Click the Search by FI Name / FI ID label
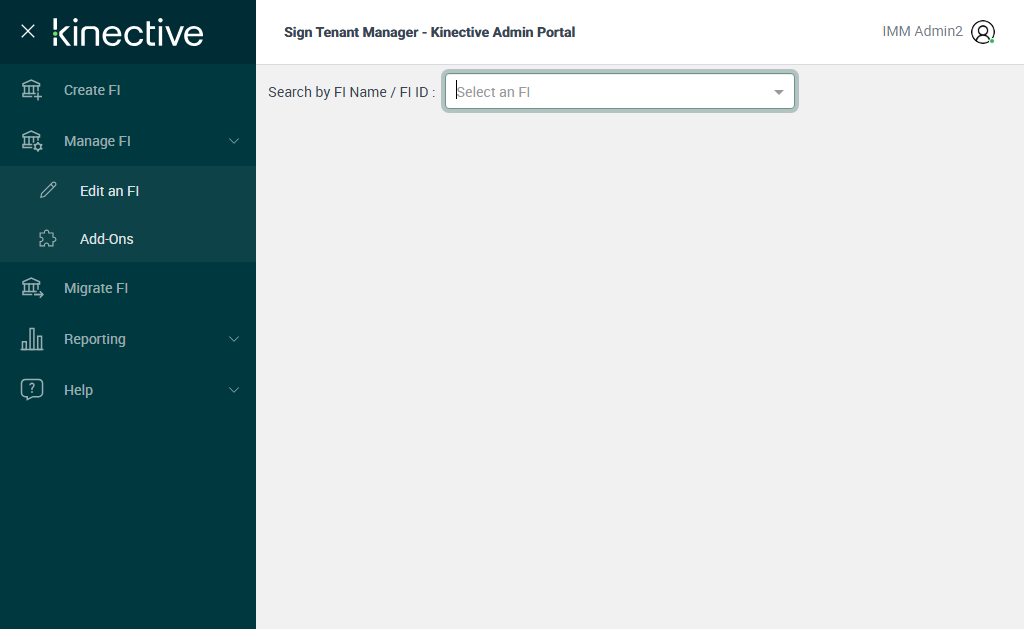 tap(351, 92)
